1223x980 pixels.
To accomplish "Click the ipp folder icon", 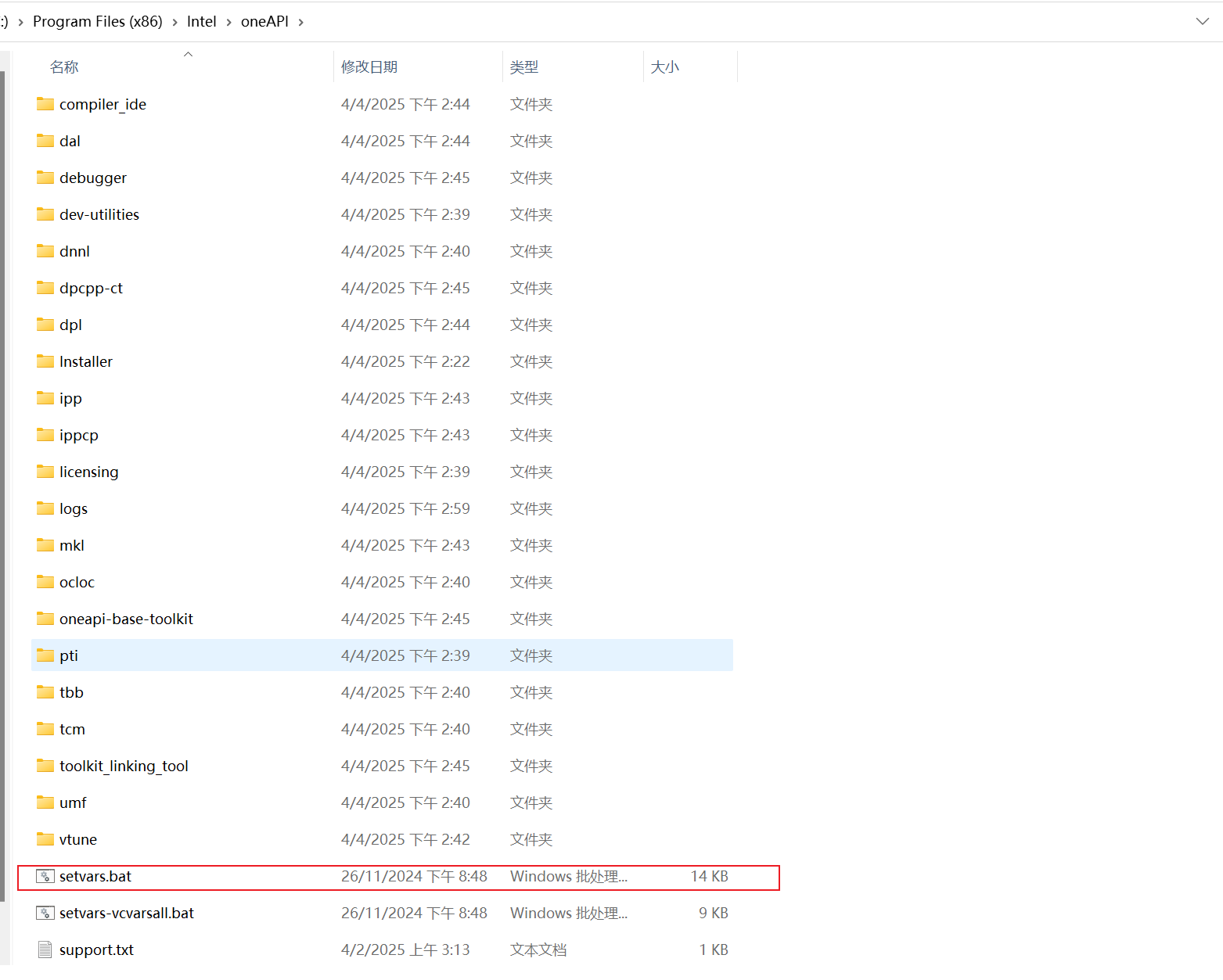I will (45, 398).
